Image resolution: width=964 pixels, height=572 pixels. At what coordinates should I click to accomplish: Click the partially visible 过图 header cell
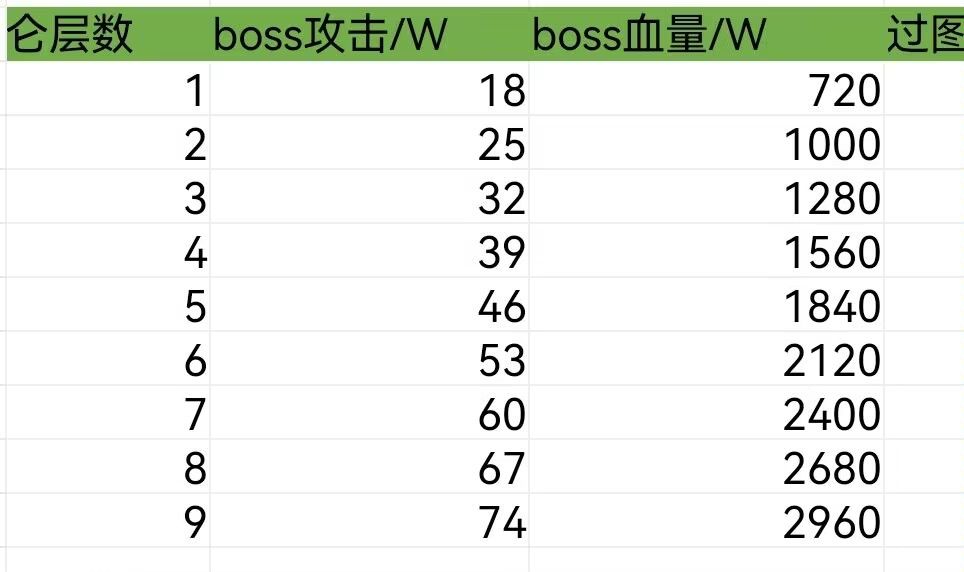pos(925,36)
